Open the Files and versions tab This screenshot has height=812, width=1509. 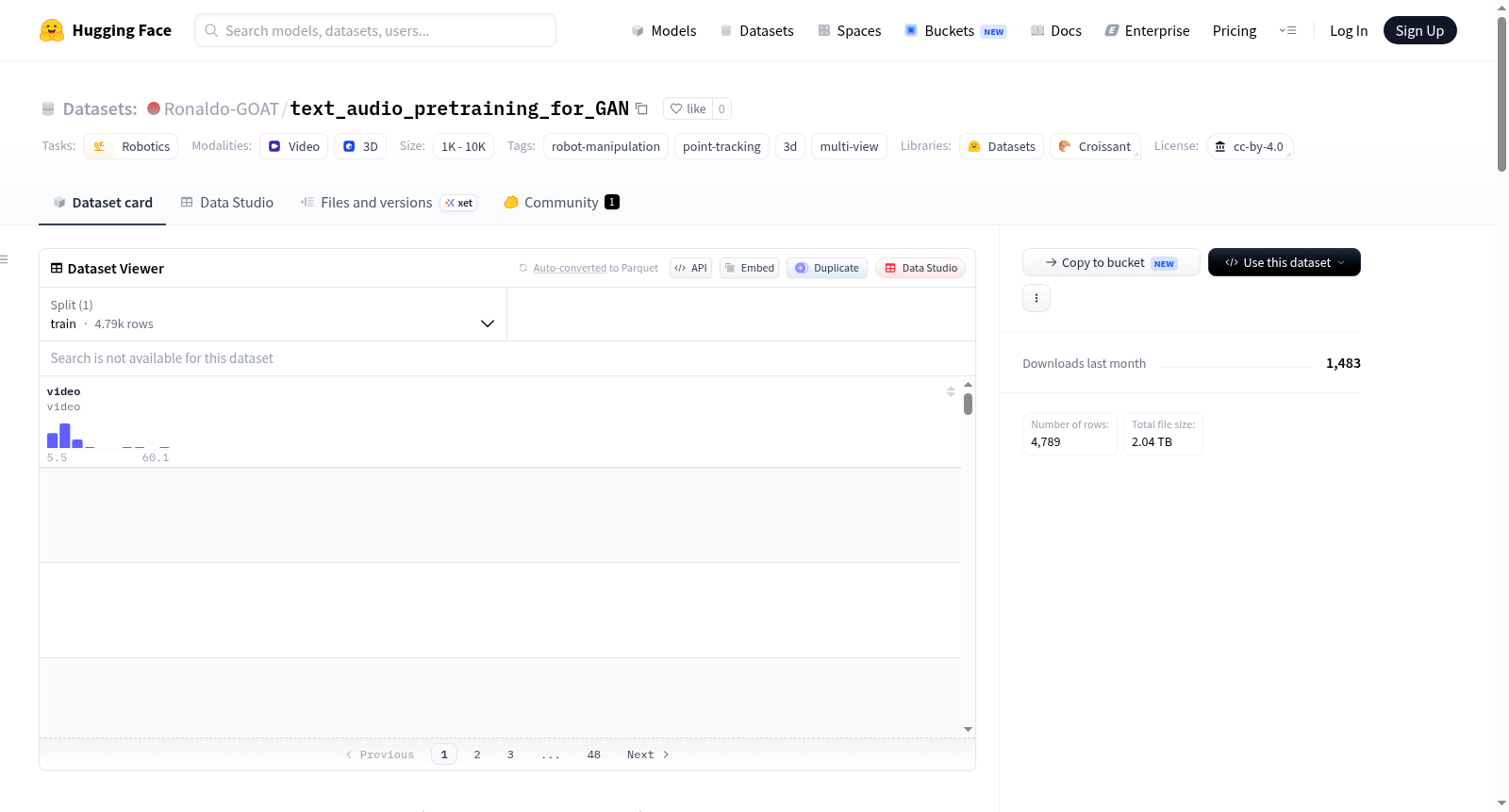[x=389, y=202]
